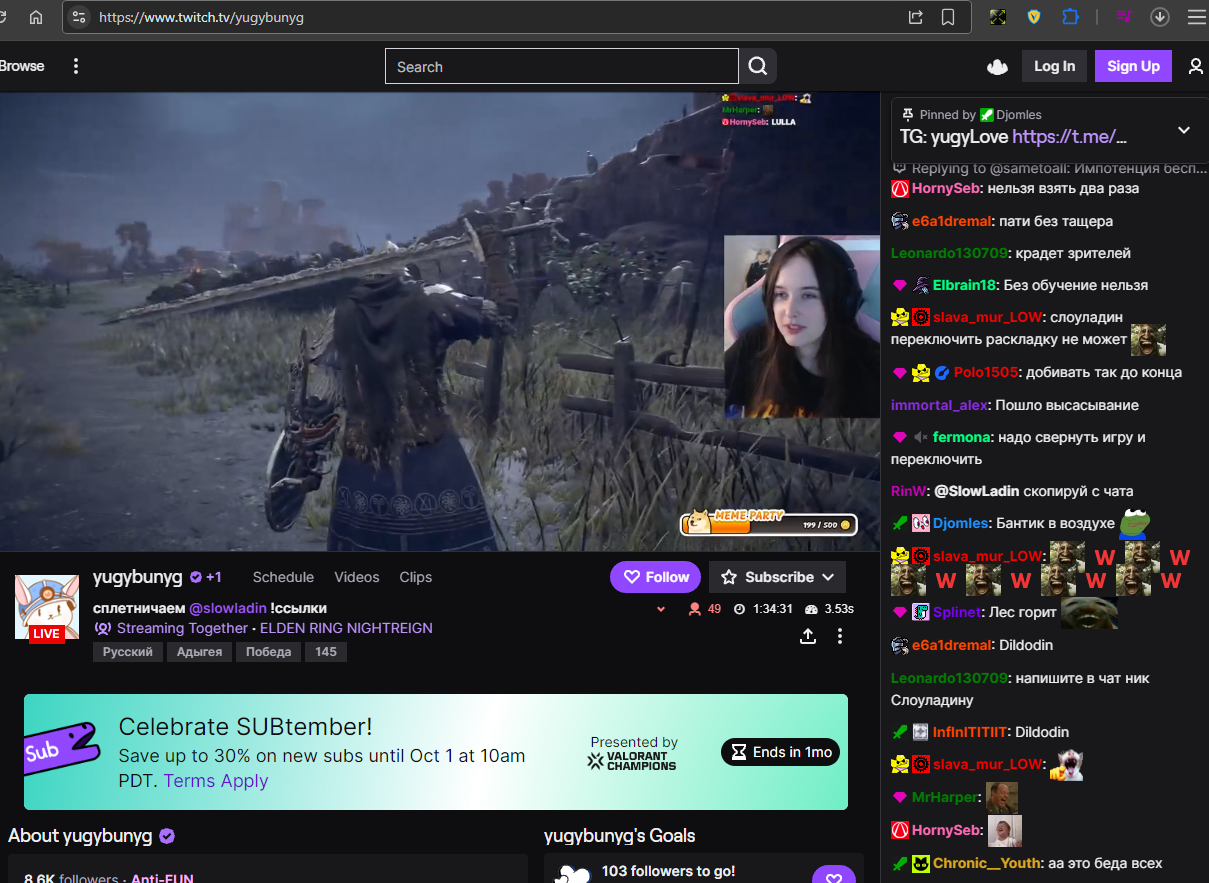Click the search magnifier button
The height and width of the screenshot is (883, 1209).
pyautogui.click(x=758, y=66)
